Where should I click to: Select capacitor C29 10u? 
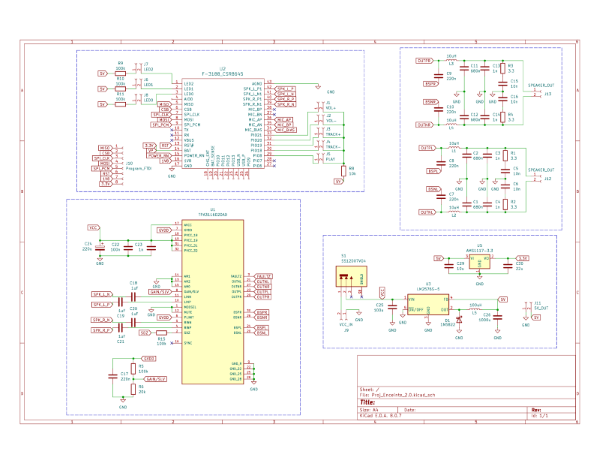448,266
